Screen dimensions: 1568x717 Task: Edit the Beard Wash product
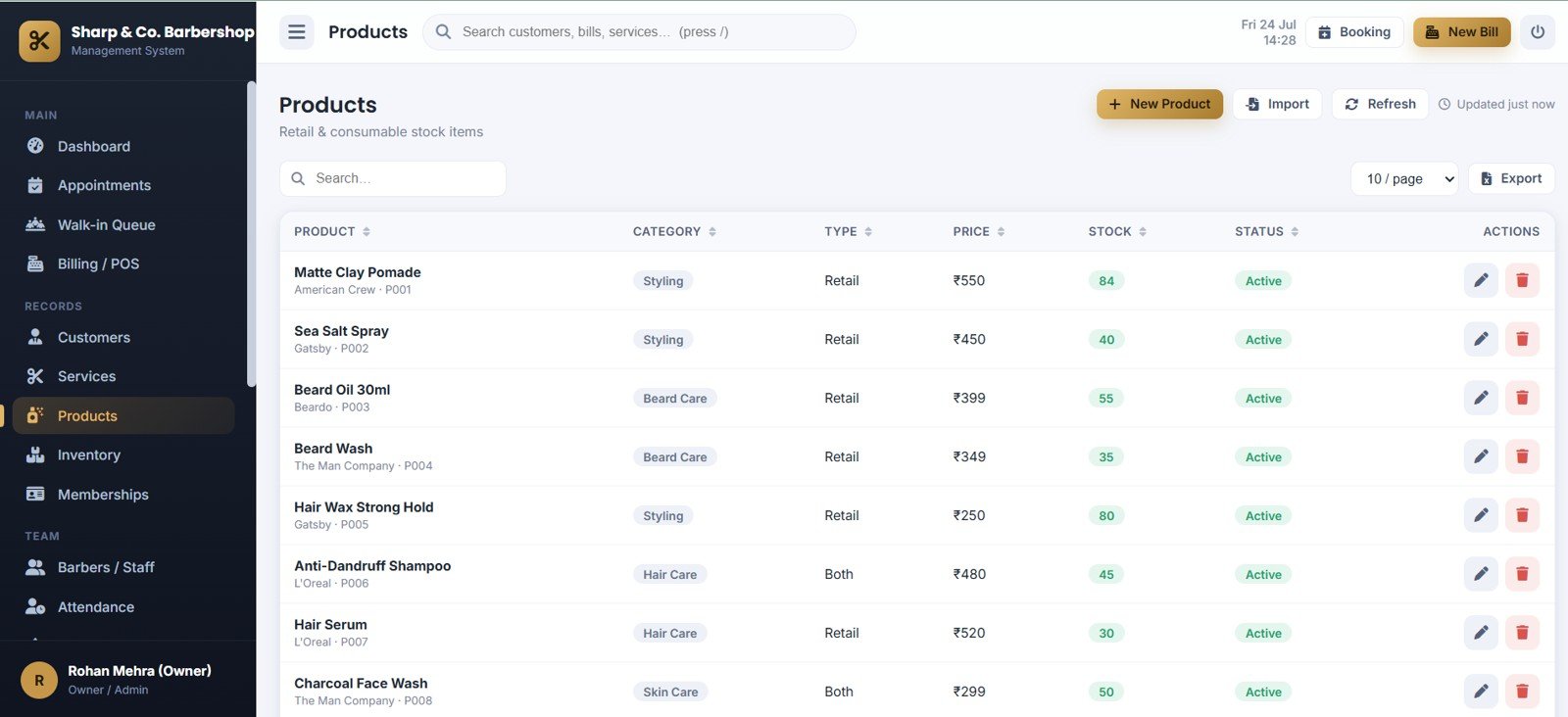point(1481,456)
